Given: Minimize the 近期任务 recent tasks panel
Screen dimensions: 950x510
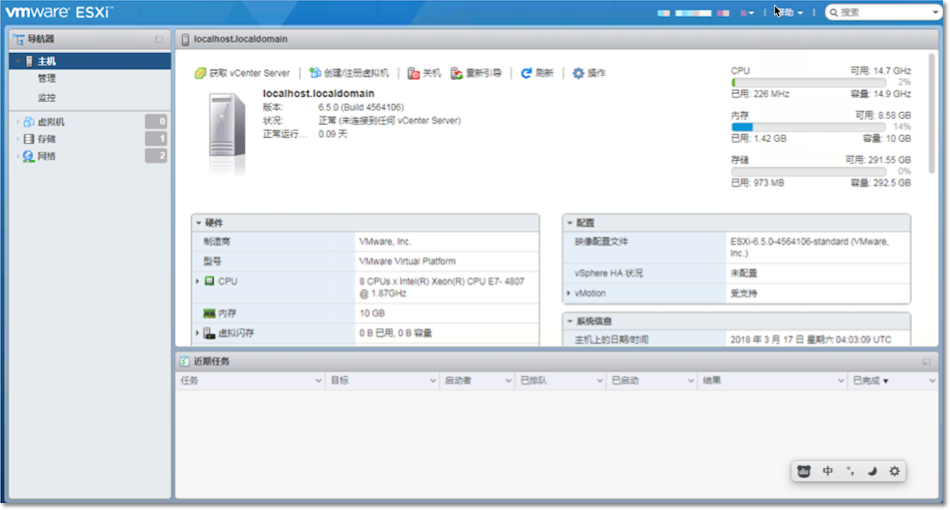Looking at the screenshot, I should tap(926, 362).
